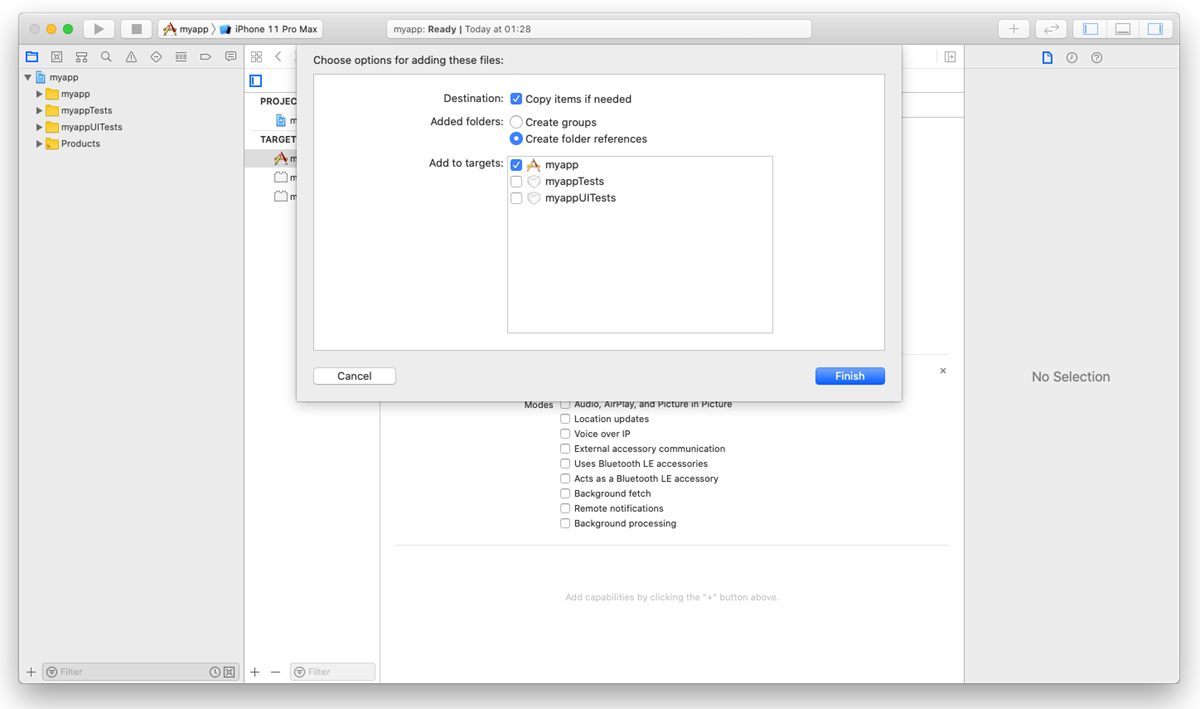This screenshot has width=1200, height=709.
Task: Click the Run (play) button in toolbar
Action: (99, 29)
